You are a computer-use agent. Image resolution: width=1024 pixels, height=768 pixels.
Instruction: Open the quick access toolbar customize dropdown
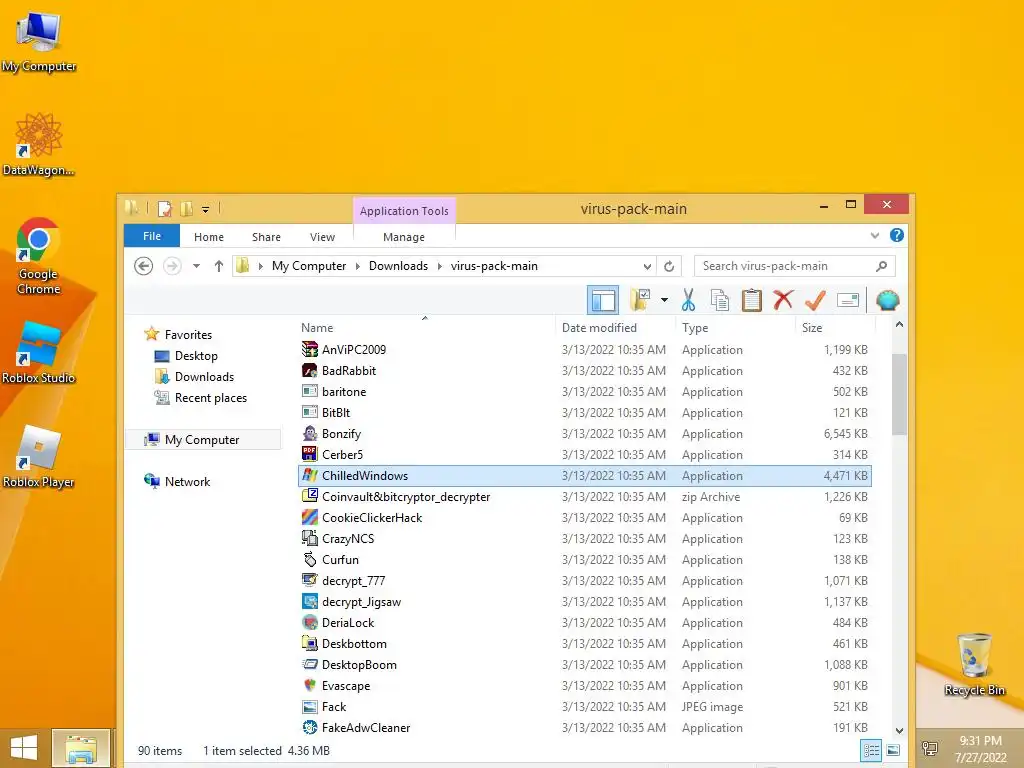205,210
